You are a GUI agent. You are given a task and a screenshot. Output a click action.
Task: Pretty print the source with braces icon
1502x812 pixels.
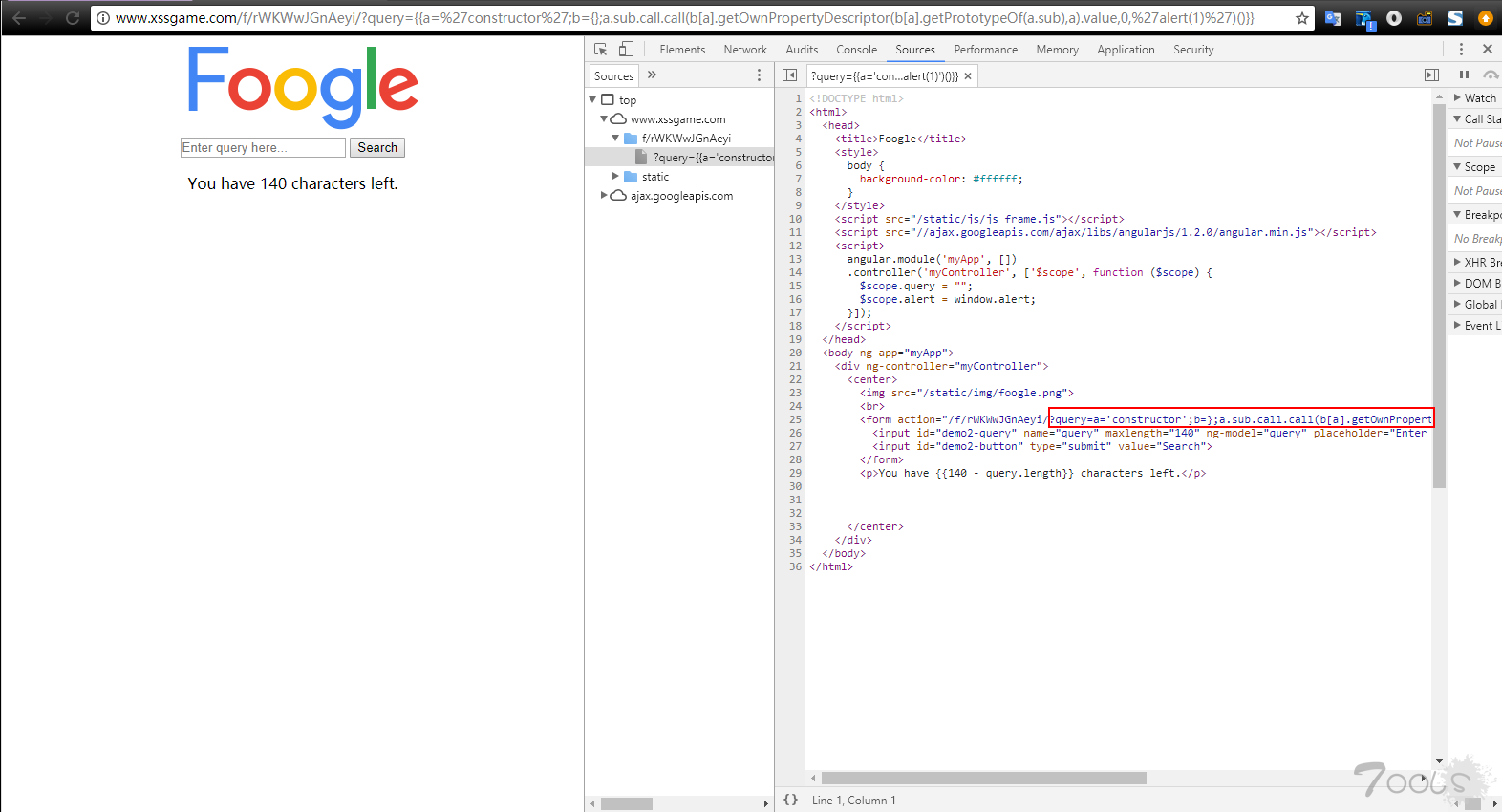(790, 800)
